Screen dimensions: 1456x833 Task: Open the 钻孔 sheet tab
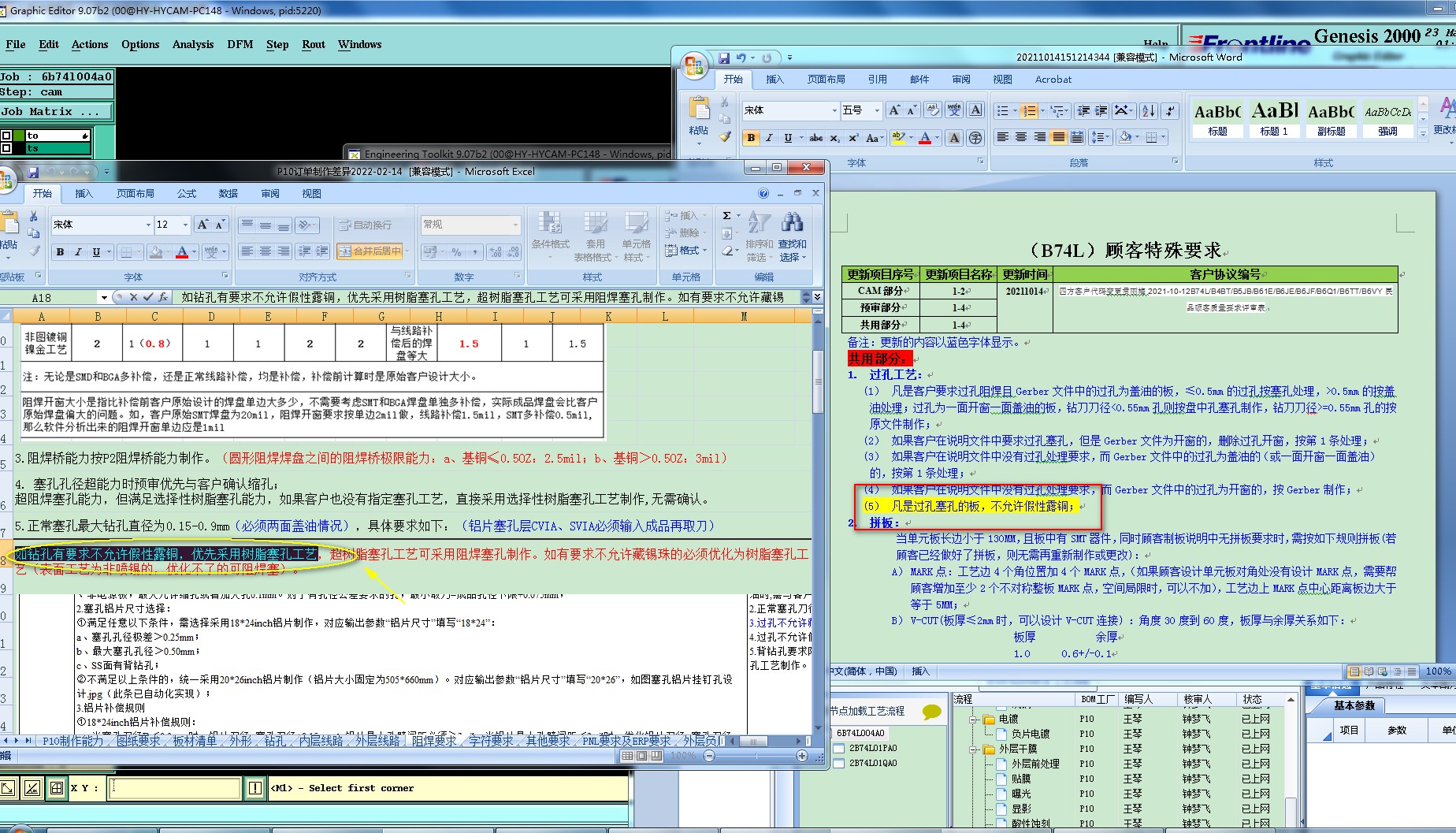click(x=275, y=741)
